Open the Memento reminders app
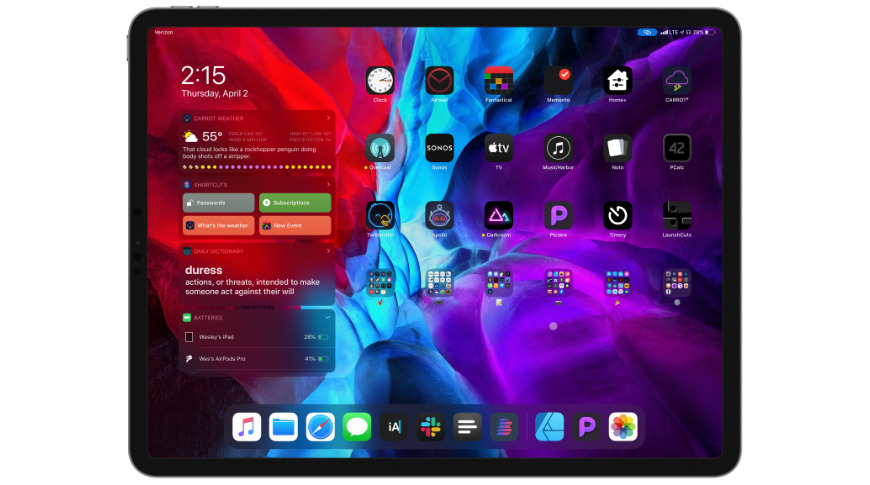Viewport: 870px width, 485px height. (558, 80)
